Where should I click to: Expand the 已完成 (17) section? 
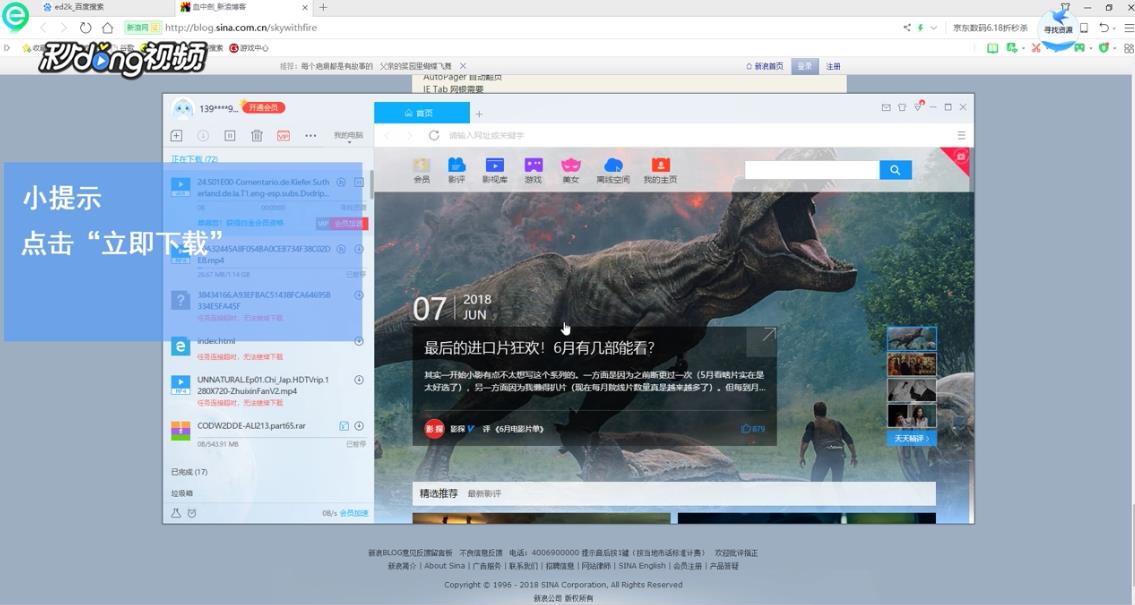[189, 472]
